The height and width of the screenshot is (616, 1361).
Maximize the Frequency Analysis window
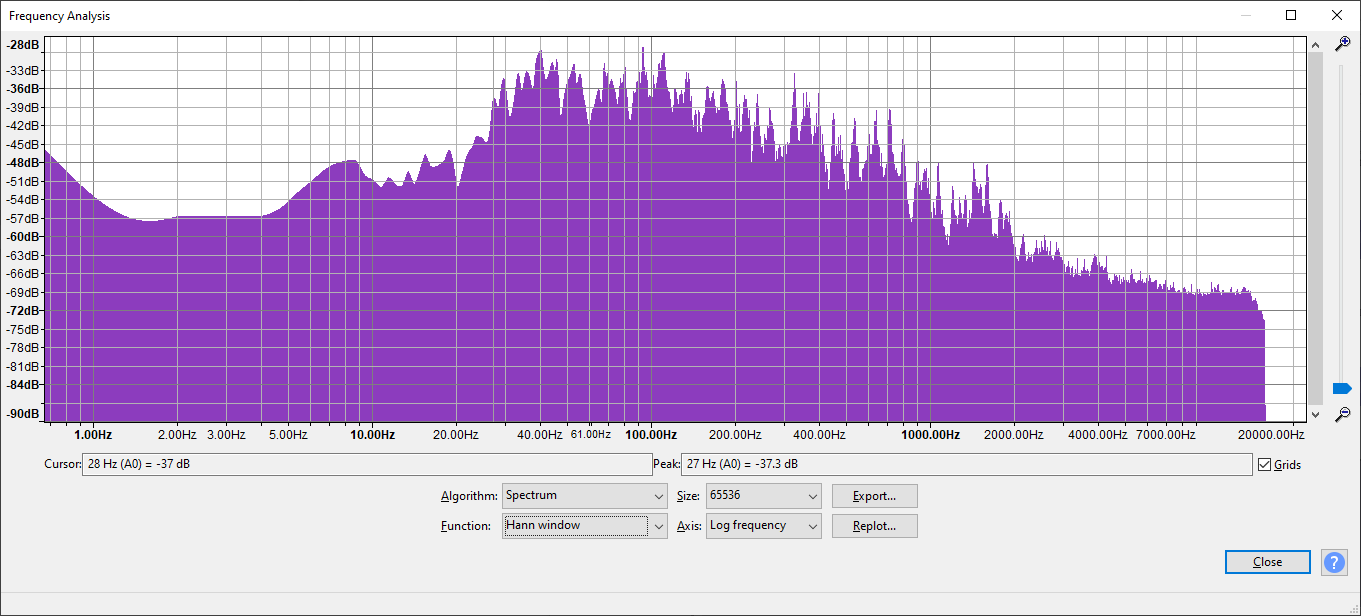1291,15
